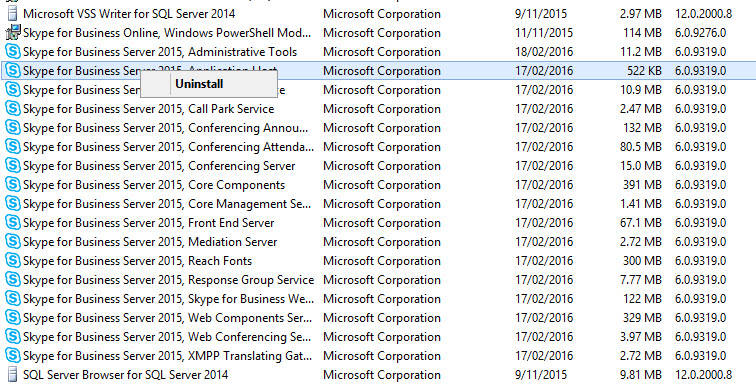Click the Skype icon beside Web Conferencing Se...
Screen dimensions: 756x386
click(13, 337)
